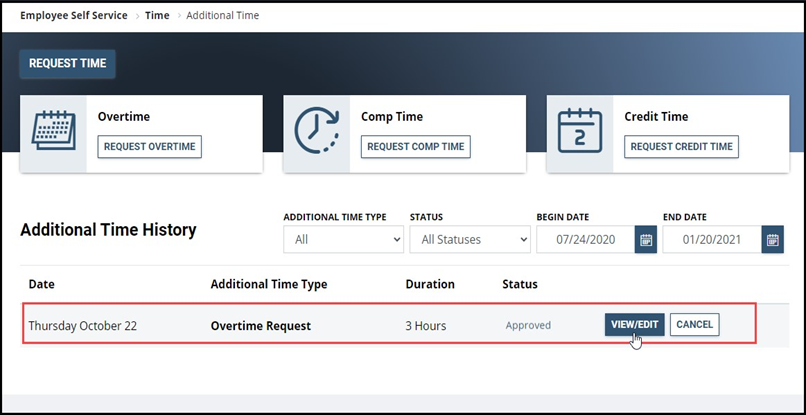Open the Begin Date calendar picker
806x415 pixels.
coord(646,240)
